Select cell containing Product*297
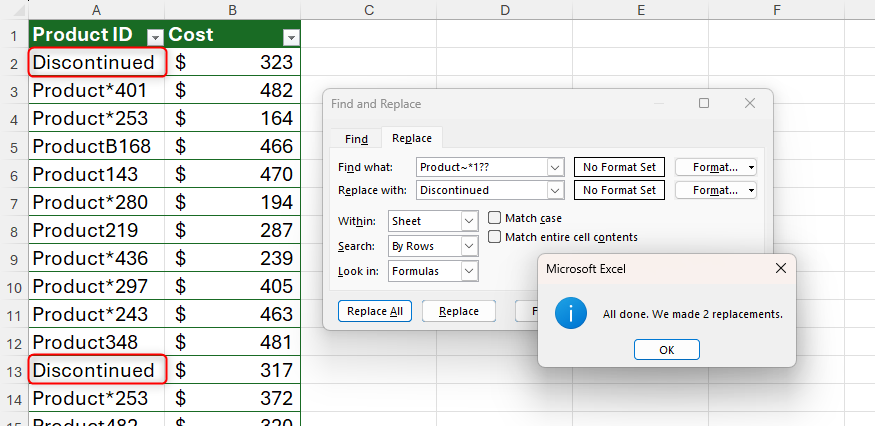Image resolution: width=875 pixels, height=426 pixels. [x=97, y=286]
